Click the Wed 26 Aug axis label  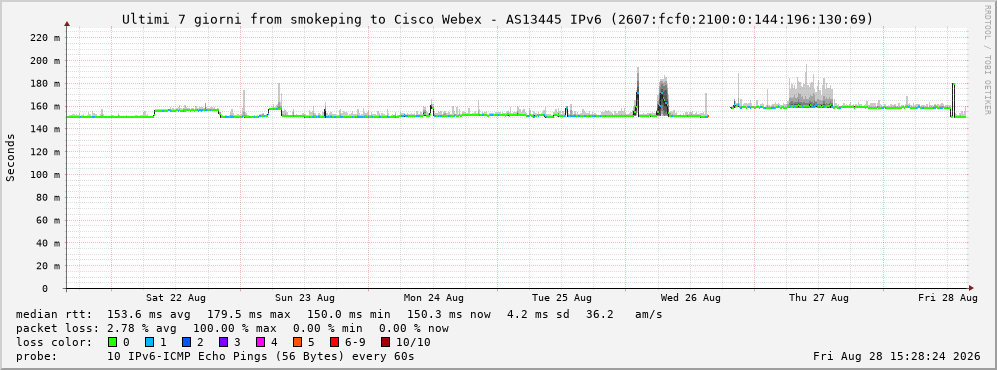tap(691, 298)
